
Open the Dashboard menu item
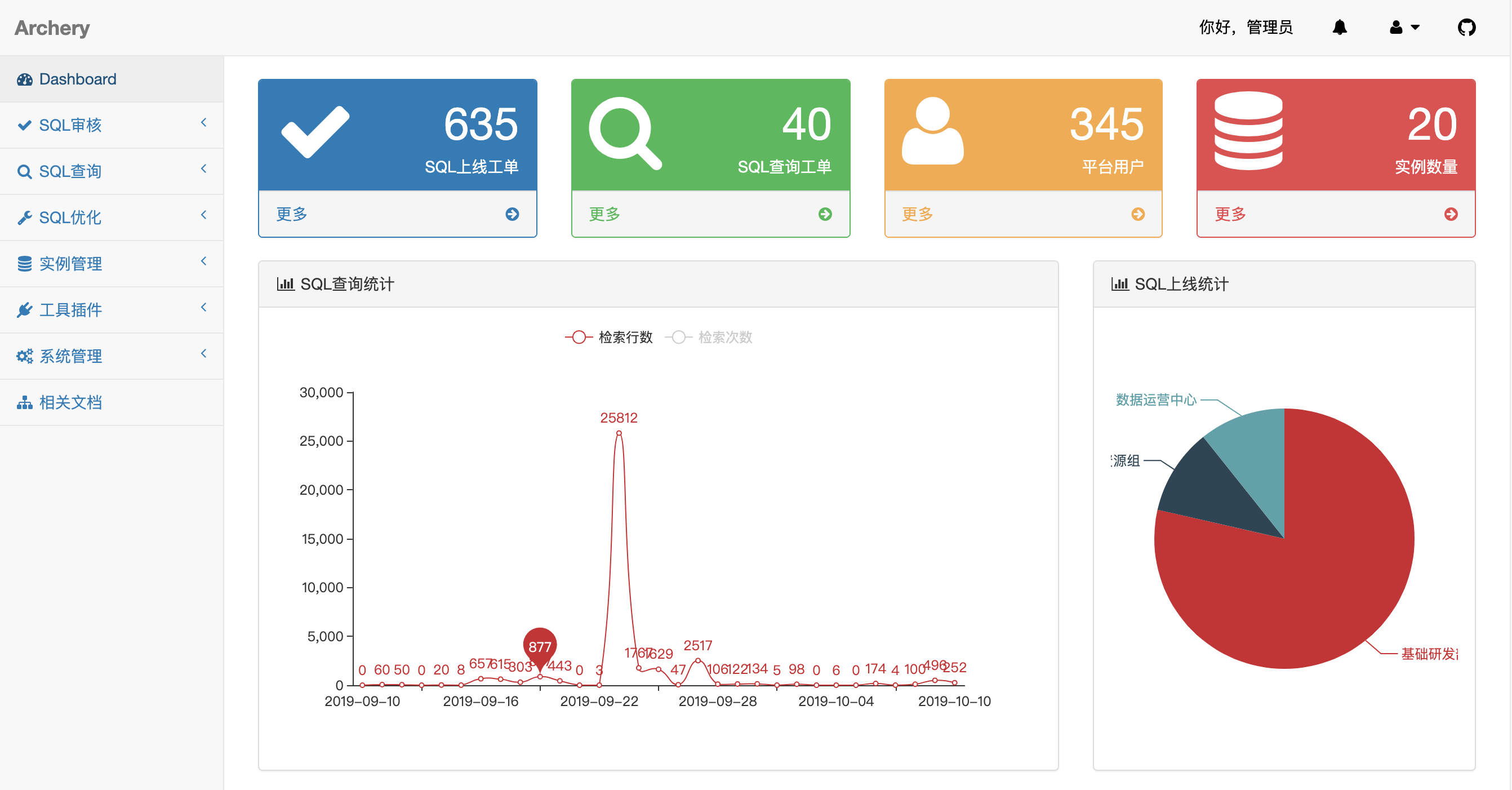click(x=112, y=79)
